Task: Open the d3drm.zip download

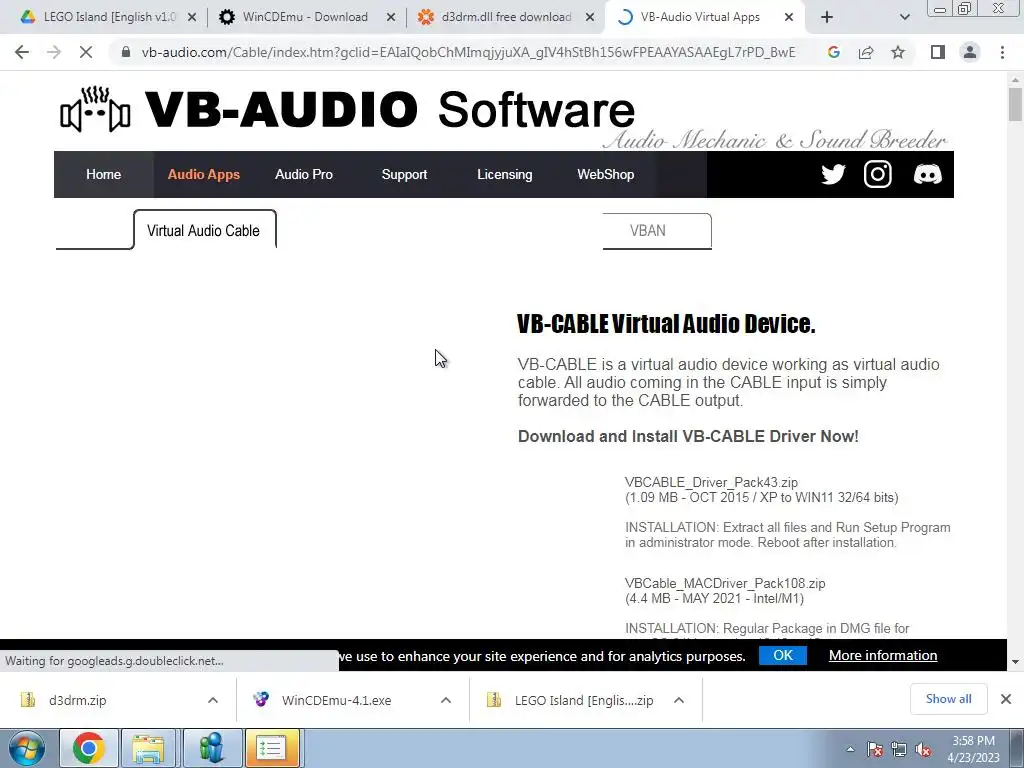Action: click(x=77, y=700)
